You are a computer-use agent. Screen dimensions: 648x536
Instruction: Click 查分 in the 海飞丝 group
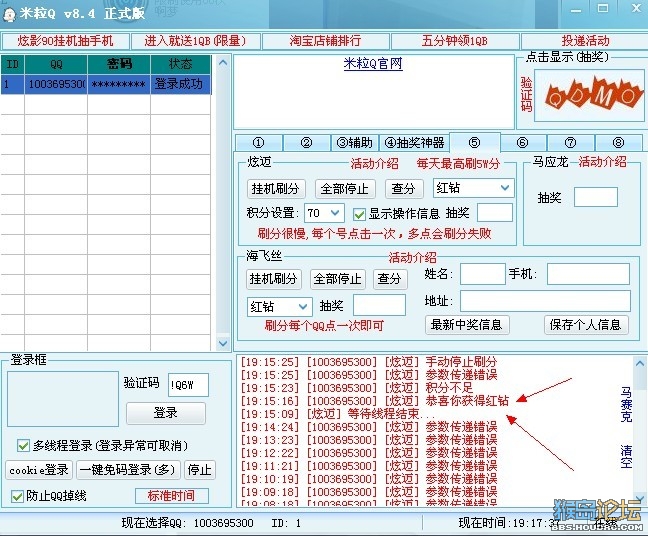390,279
